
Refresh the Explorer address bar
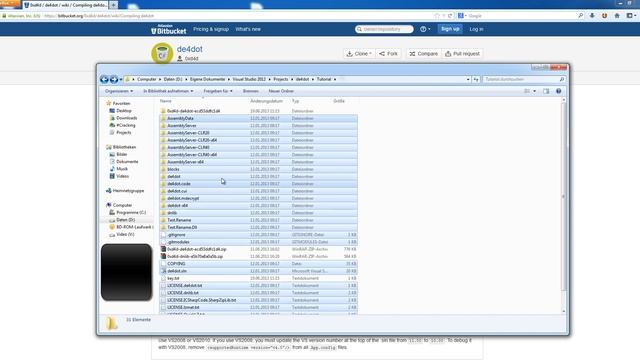(x=476, y=79)
